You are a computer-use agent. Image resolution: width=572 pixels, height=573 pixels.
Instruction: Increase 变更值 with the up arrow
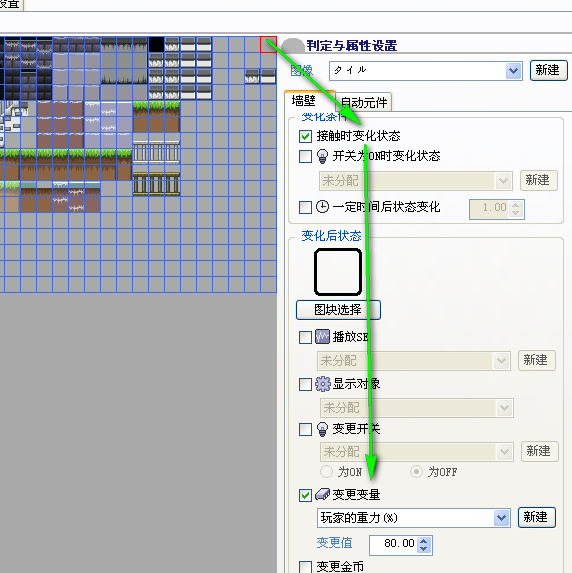pyautogui.click(x=424, y=541)
